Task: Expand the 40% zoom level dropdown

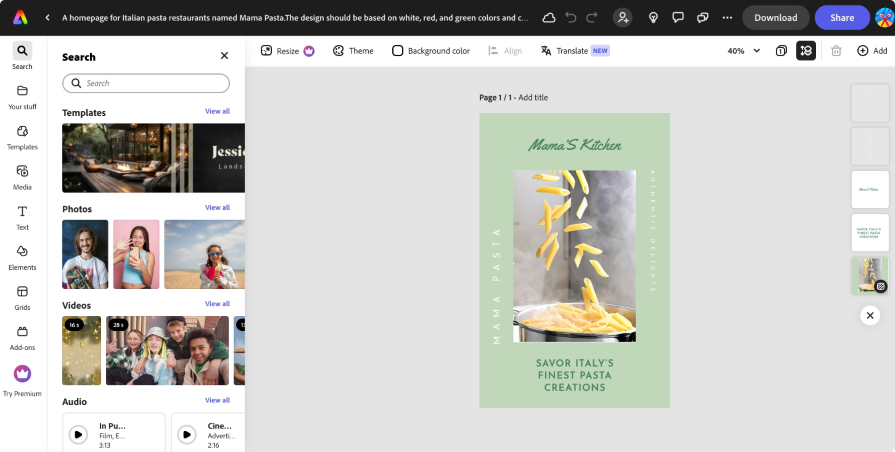Action: coord(743,51)
